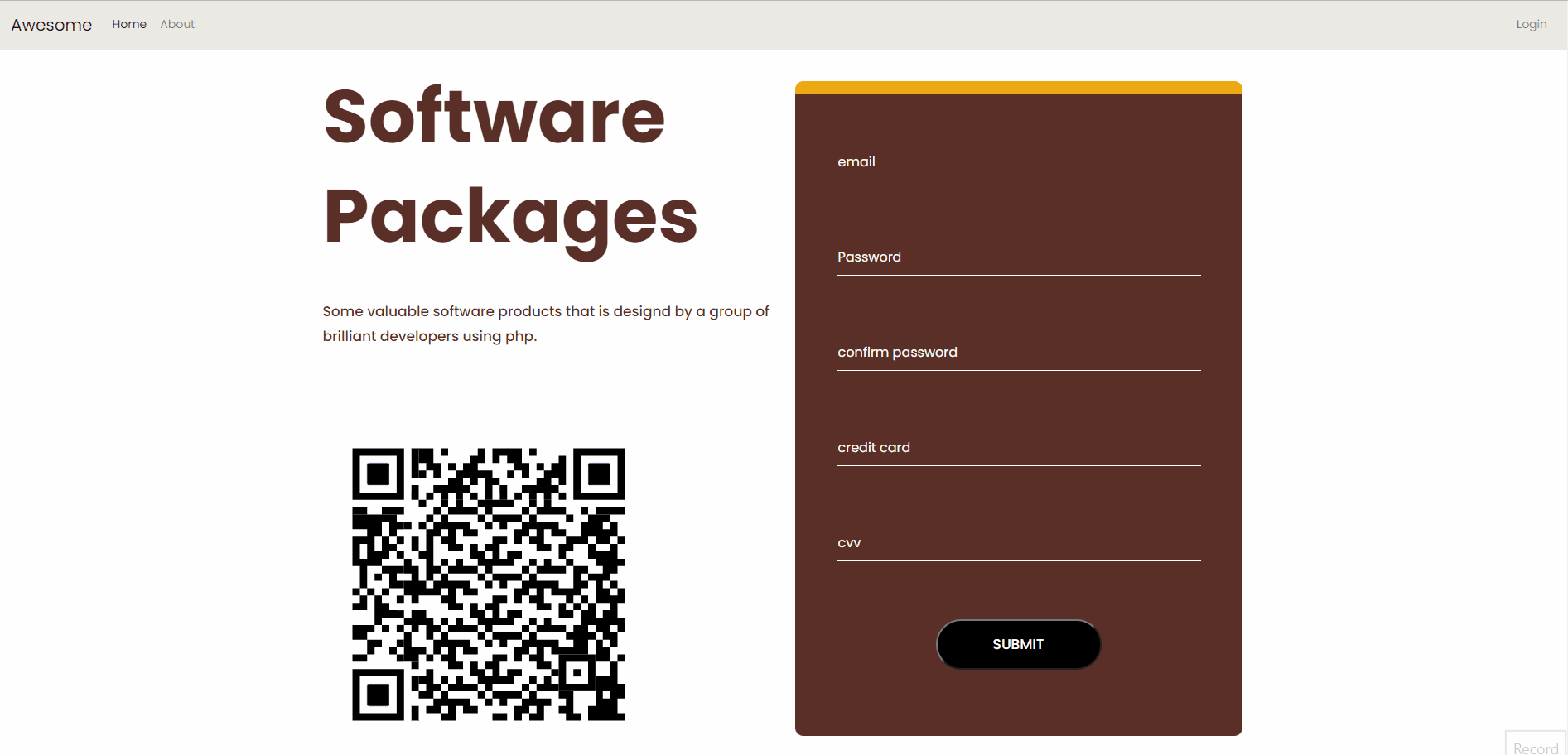The image size is (1568, 755).
Task: Click the QR code image
Action: tap(489, 584)
